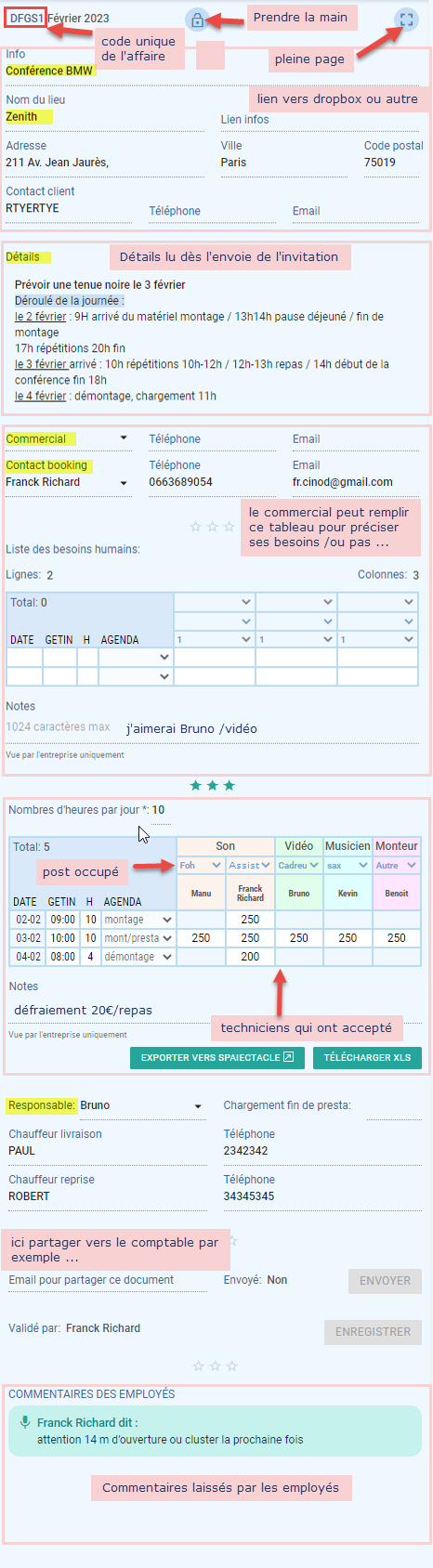Image resolution: width=433 pixels, height=1568 pixels.
Task: Click the email field to share document
Action: pyautogui.click(x=108, y=1281)
